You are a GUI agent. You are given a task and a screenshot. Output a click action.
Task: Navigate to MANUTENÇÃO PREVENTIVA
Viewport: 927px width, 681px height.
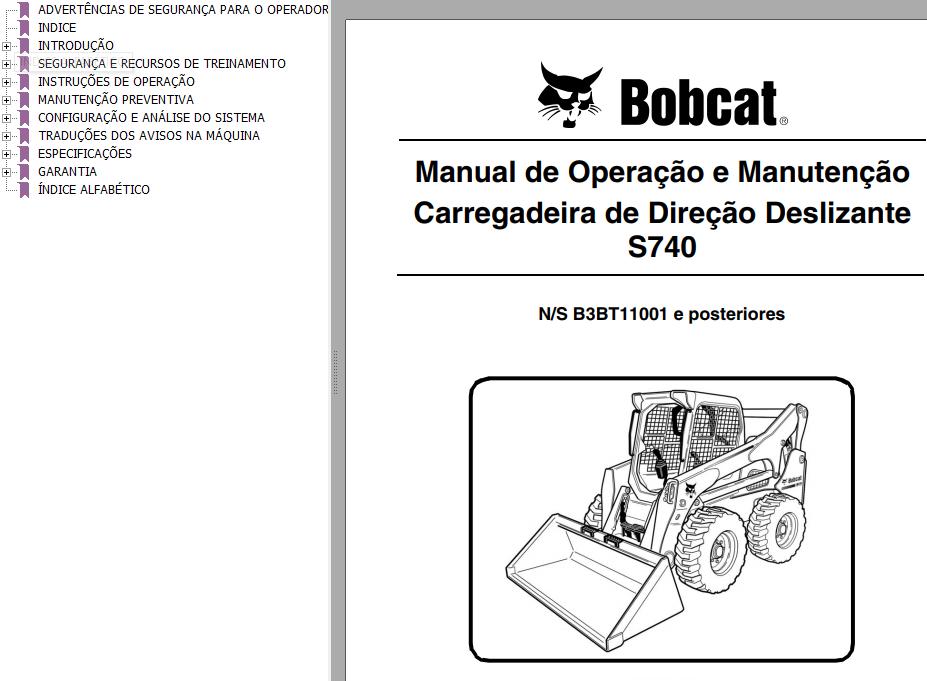[115, 99]
